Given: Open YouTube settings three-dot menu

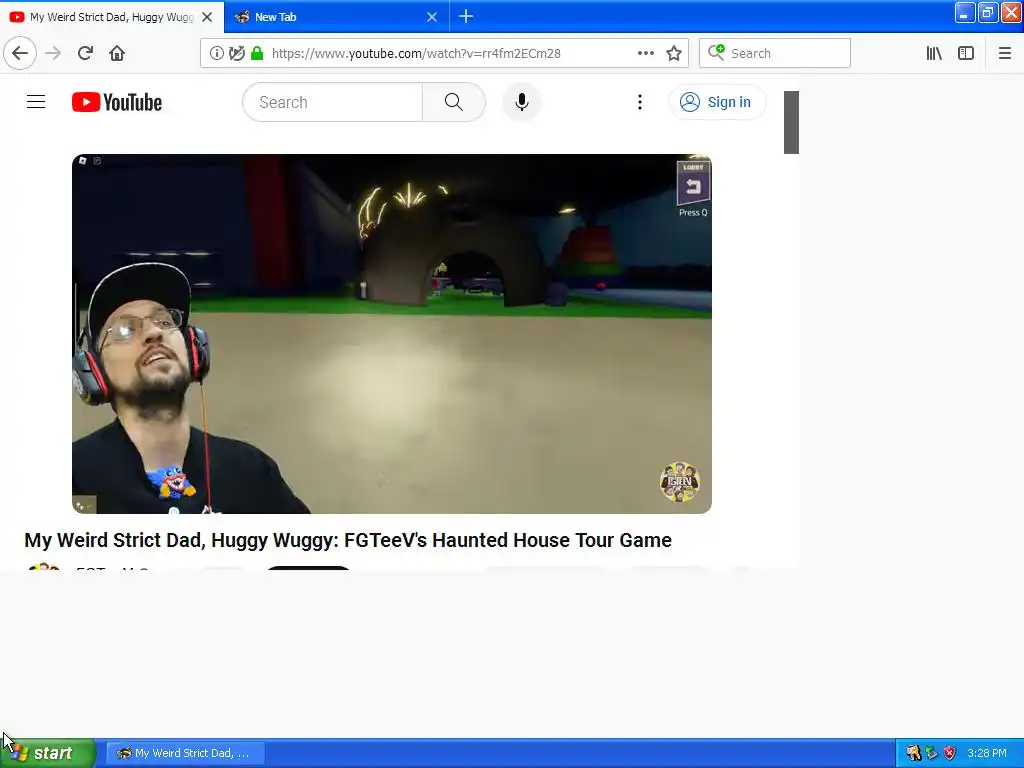Looking at the screenshot, I should [640, 102].
